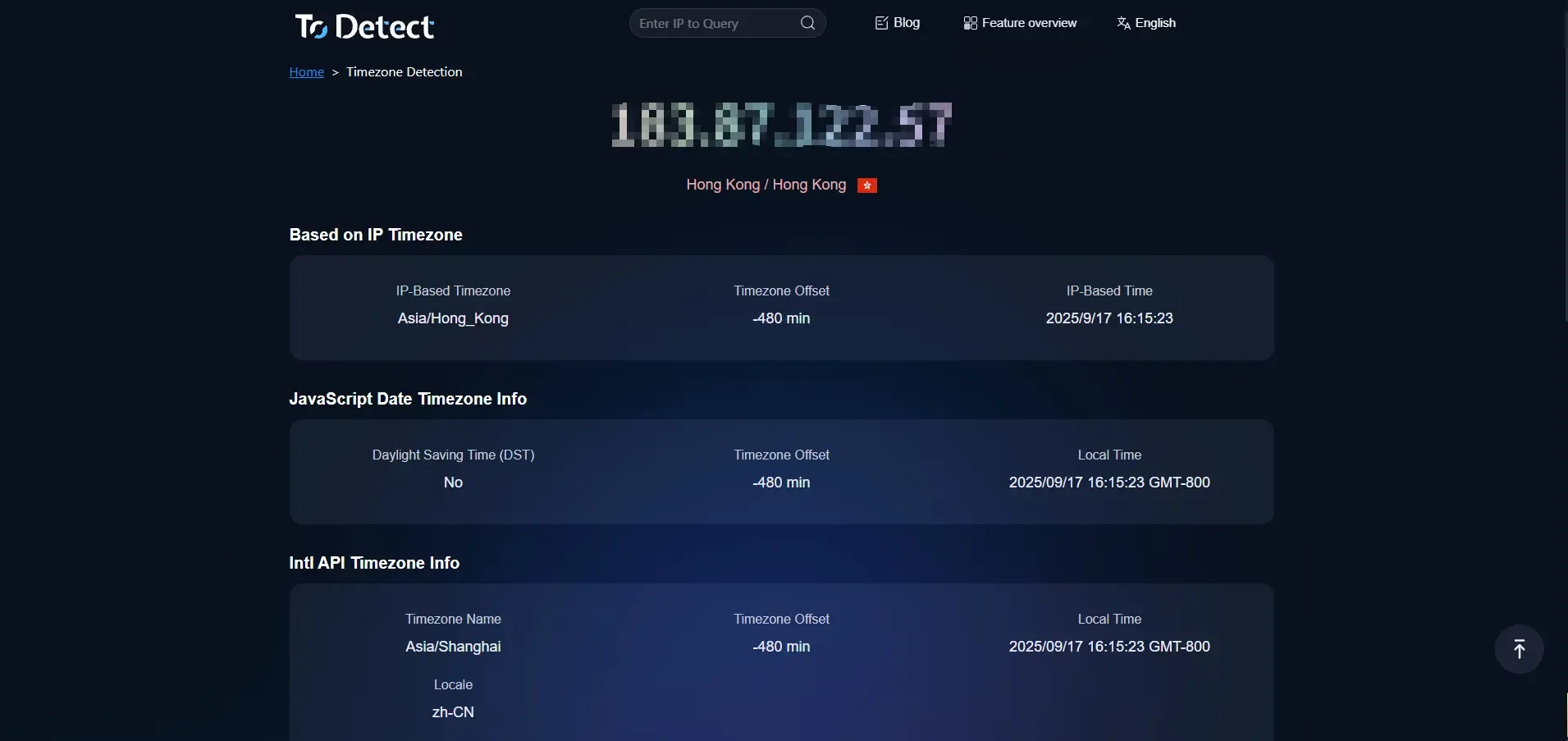Click the Asia/Shanghai timezone name value
The width and height of the screenshot is (1568, 741).
(x=453, y=647)
